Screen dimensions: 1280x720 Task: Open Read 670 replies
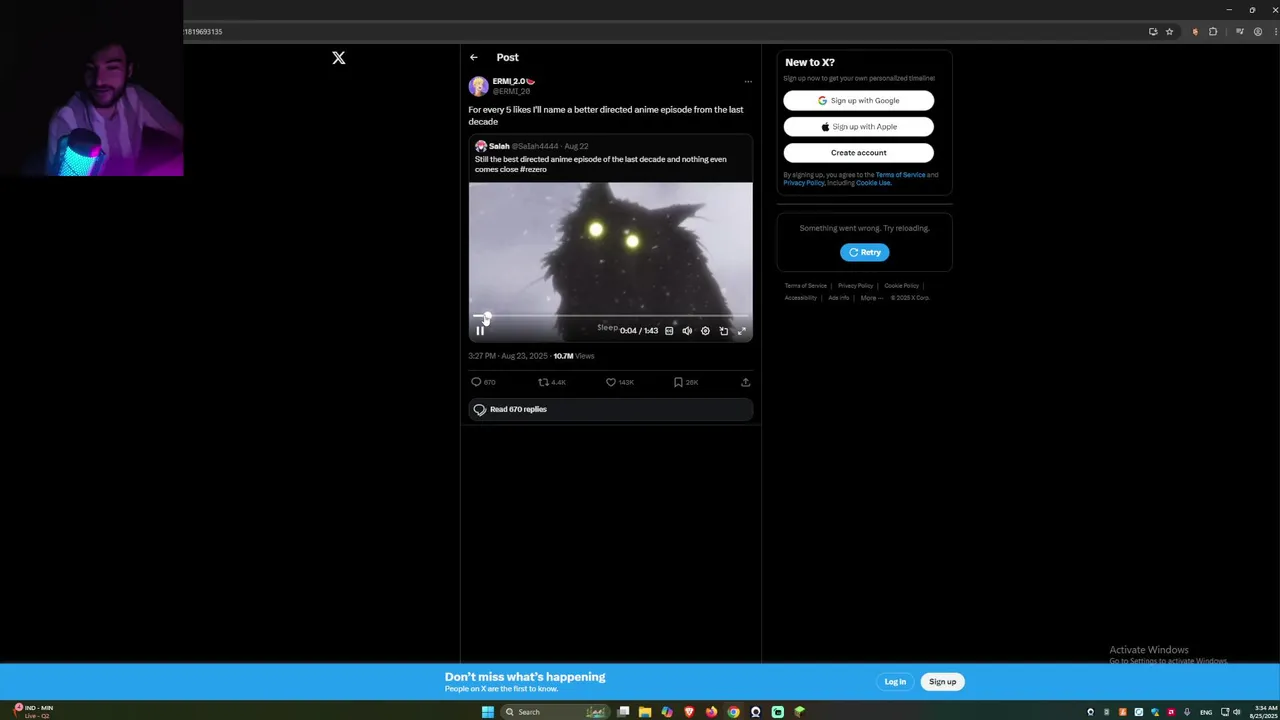click(x=610, y=409)
